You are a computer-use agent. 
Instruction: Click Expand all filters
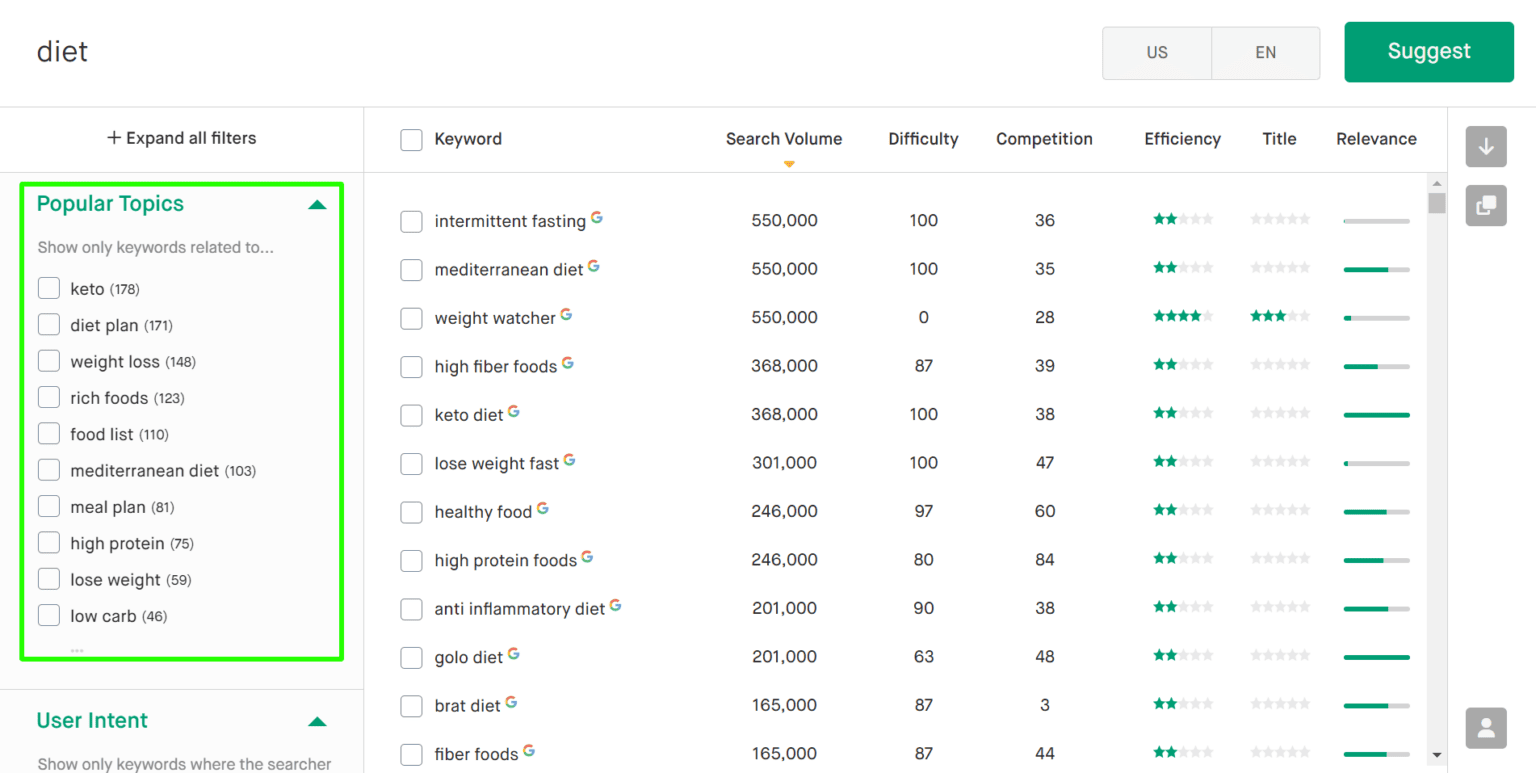[181, 138]
